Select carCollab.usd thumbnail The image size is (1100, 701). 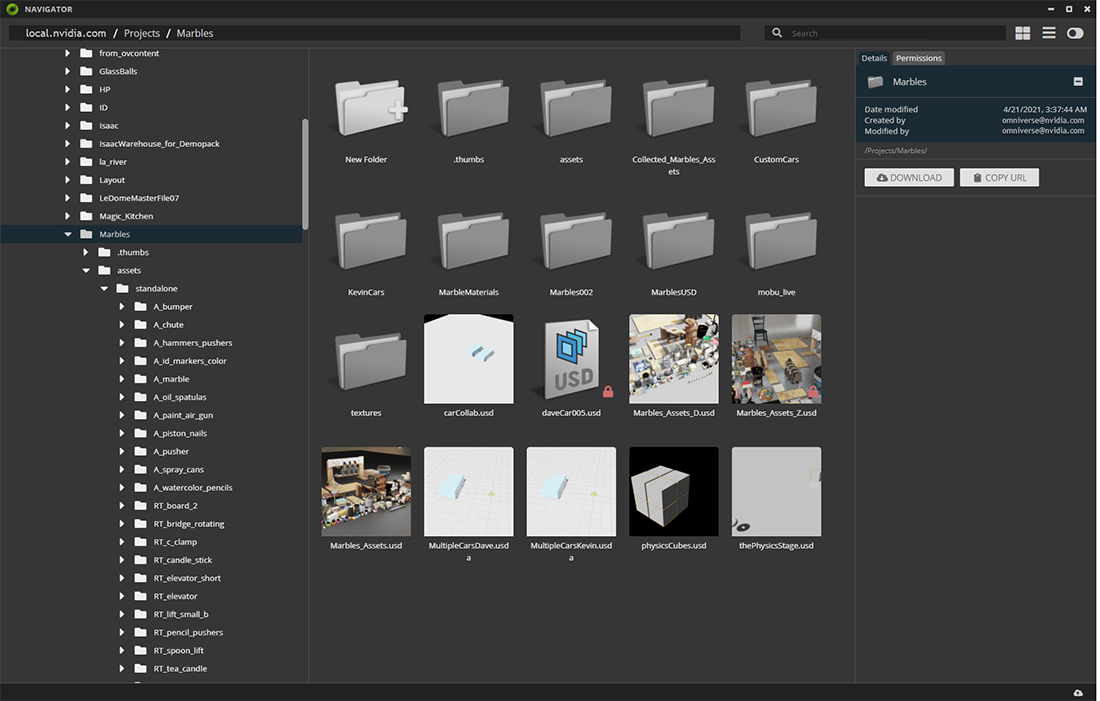pos(469,359)
